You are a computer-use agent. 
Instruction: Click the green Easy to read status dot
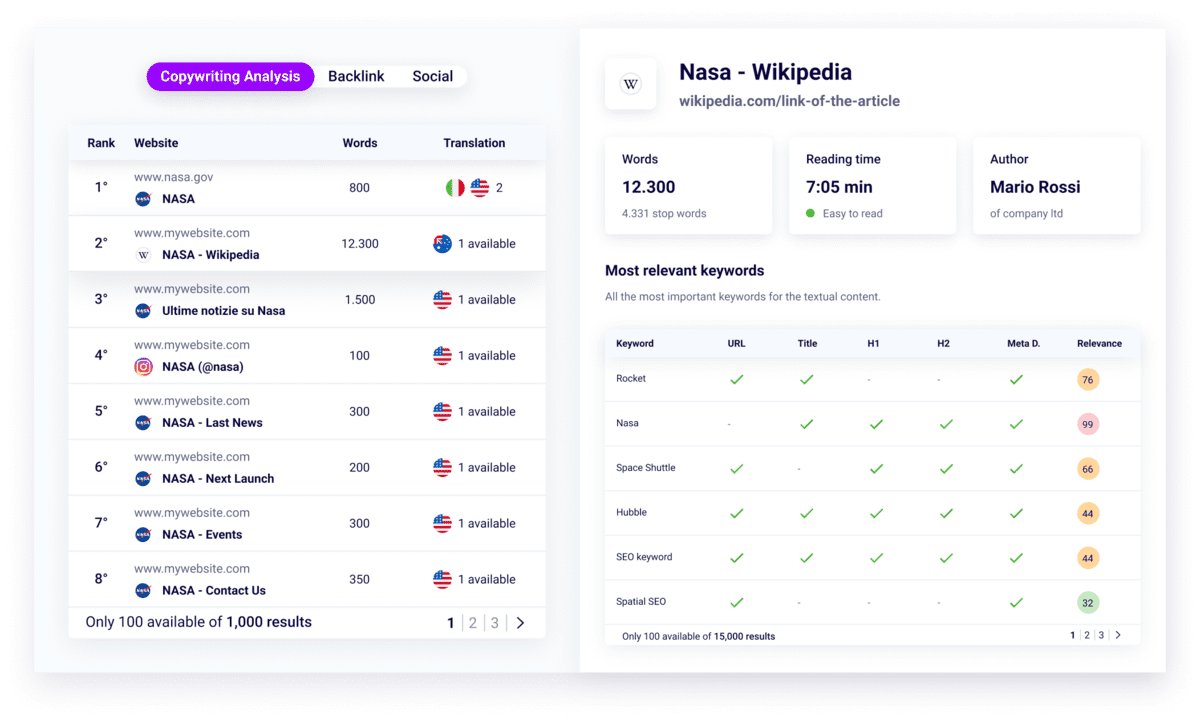(x=811, y=213)
